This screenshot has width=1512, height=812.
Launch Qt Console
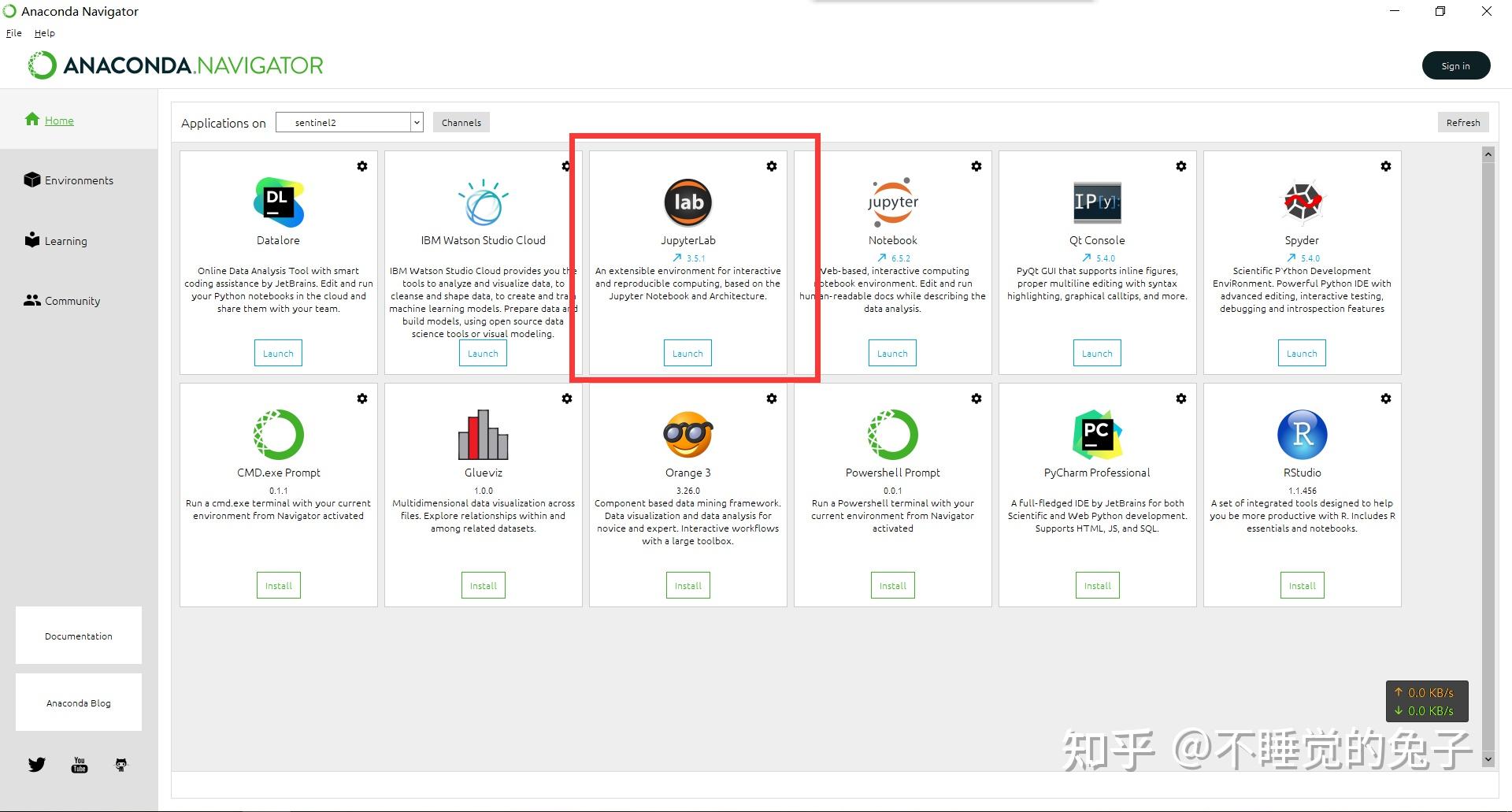pos(1097,353)
